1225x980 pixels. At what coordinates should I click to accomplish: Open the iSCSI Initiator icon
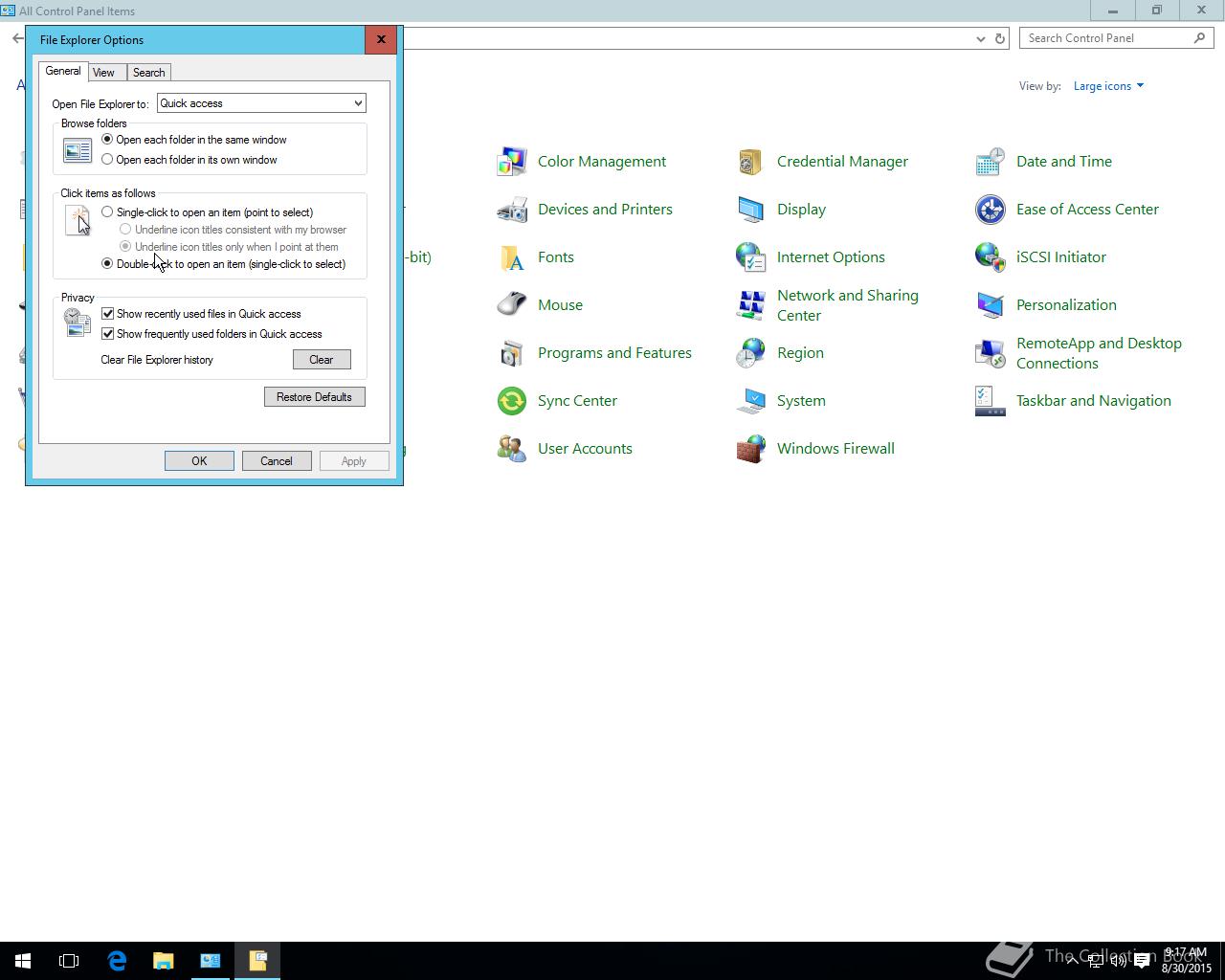click(991, 257)
